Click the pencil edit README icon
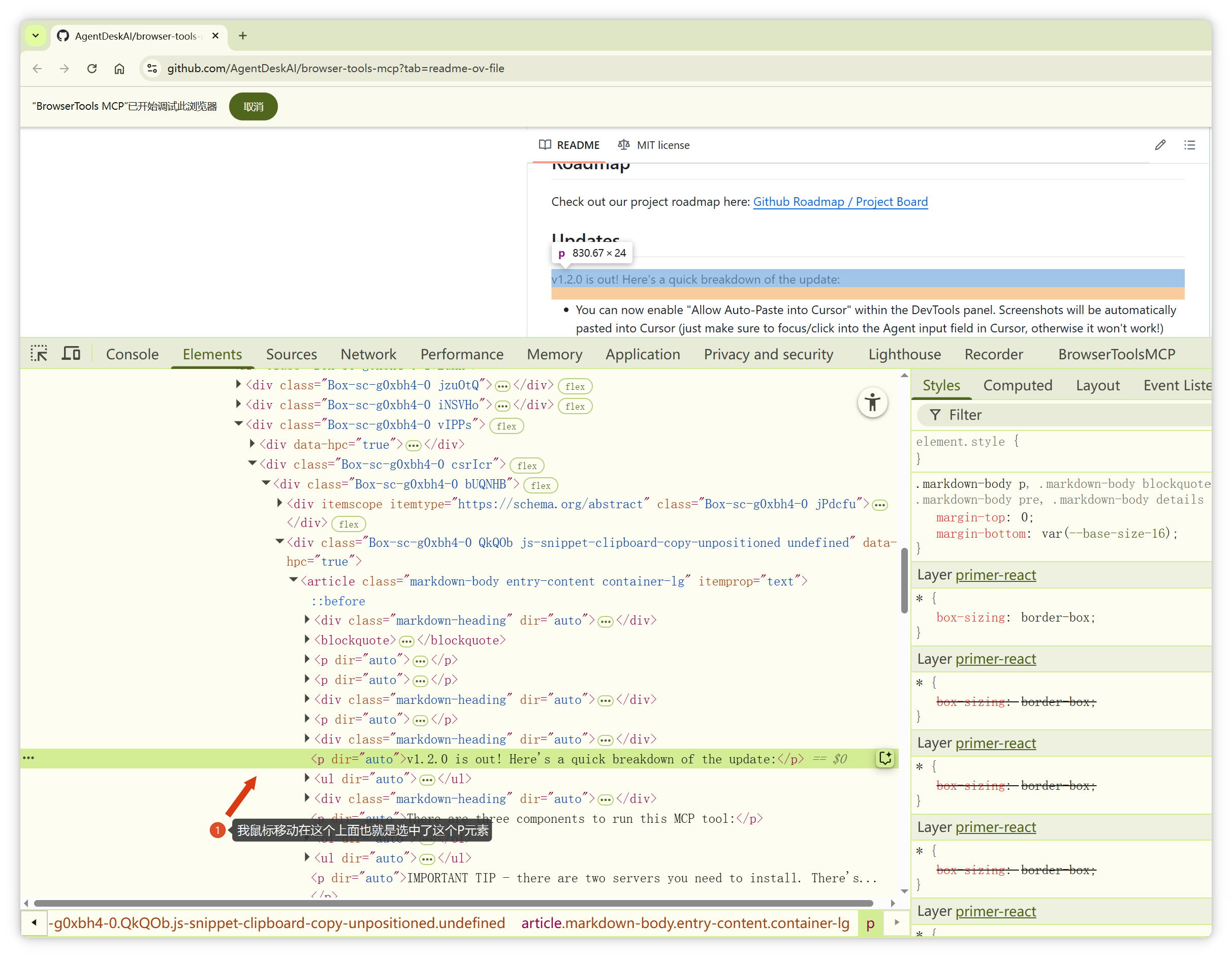 tap(1160, 145)
